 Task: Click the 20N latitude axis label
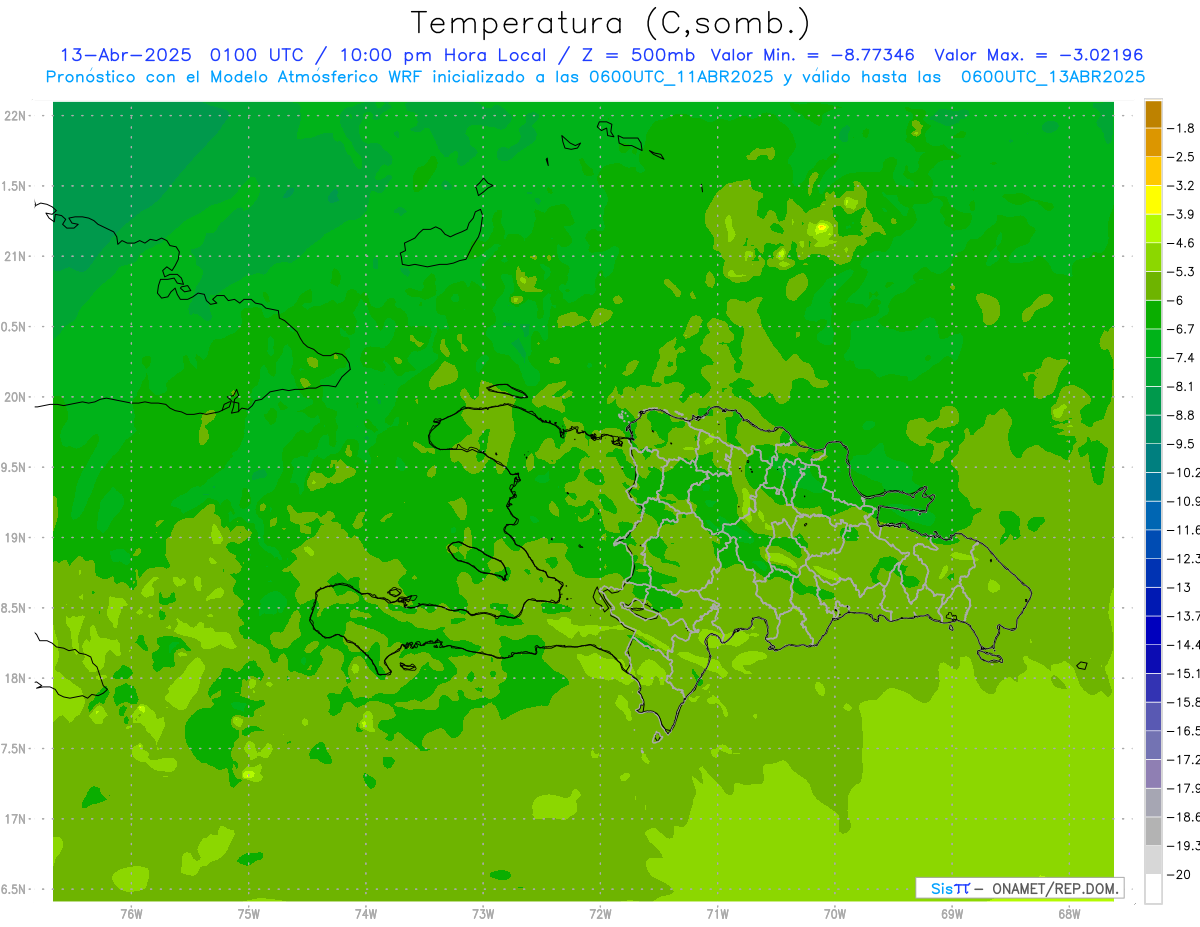[x=15, y=398]
